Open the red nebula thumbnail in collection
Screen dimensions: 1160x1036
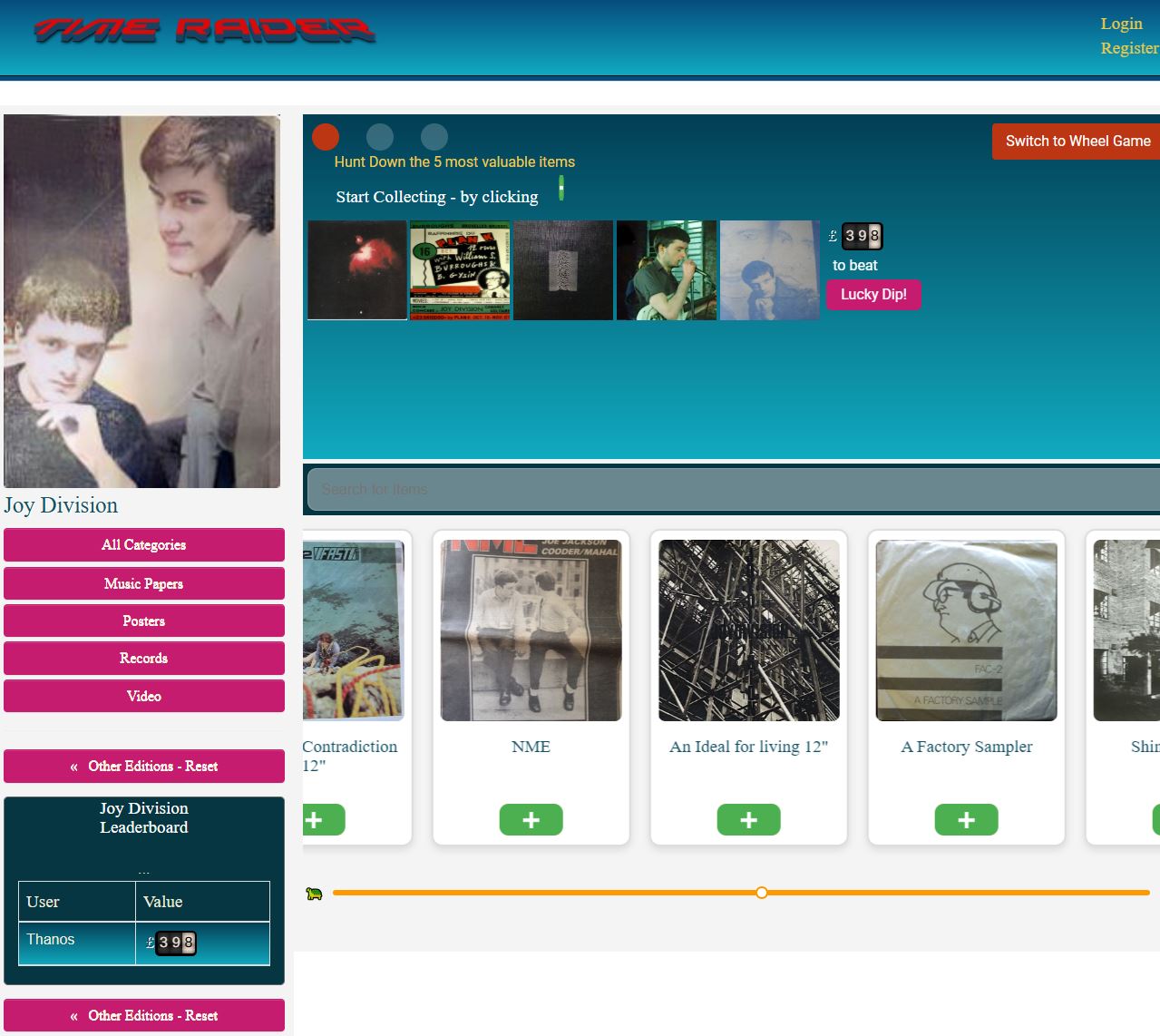357,270
